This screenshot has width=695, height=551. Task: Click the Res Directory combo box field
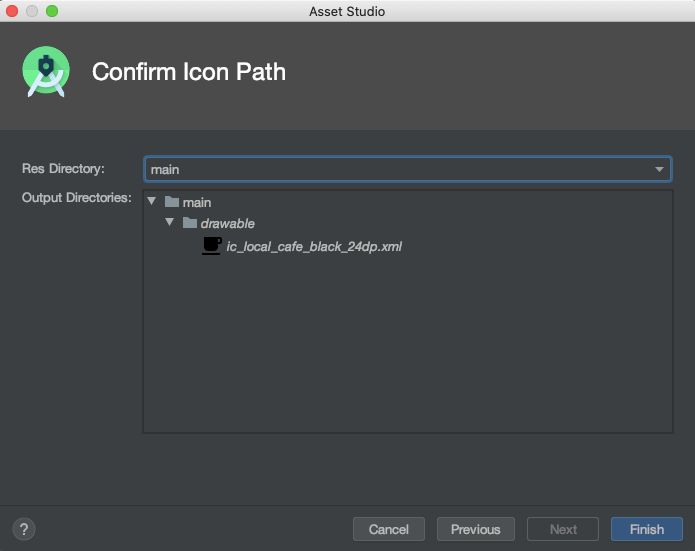(x=408, y=169)
